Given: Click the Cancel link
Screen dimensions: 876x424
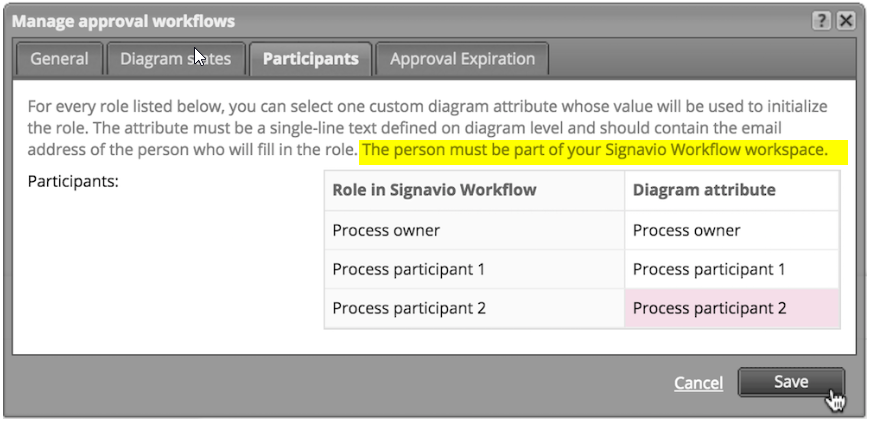Looking at the screenshot, I should click(x=698, y=383).
